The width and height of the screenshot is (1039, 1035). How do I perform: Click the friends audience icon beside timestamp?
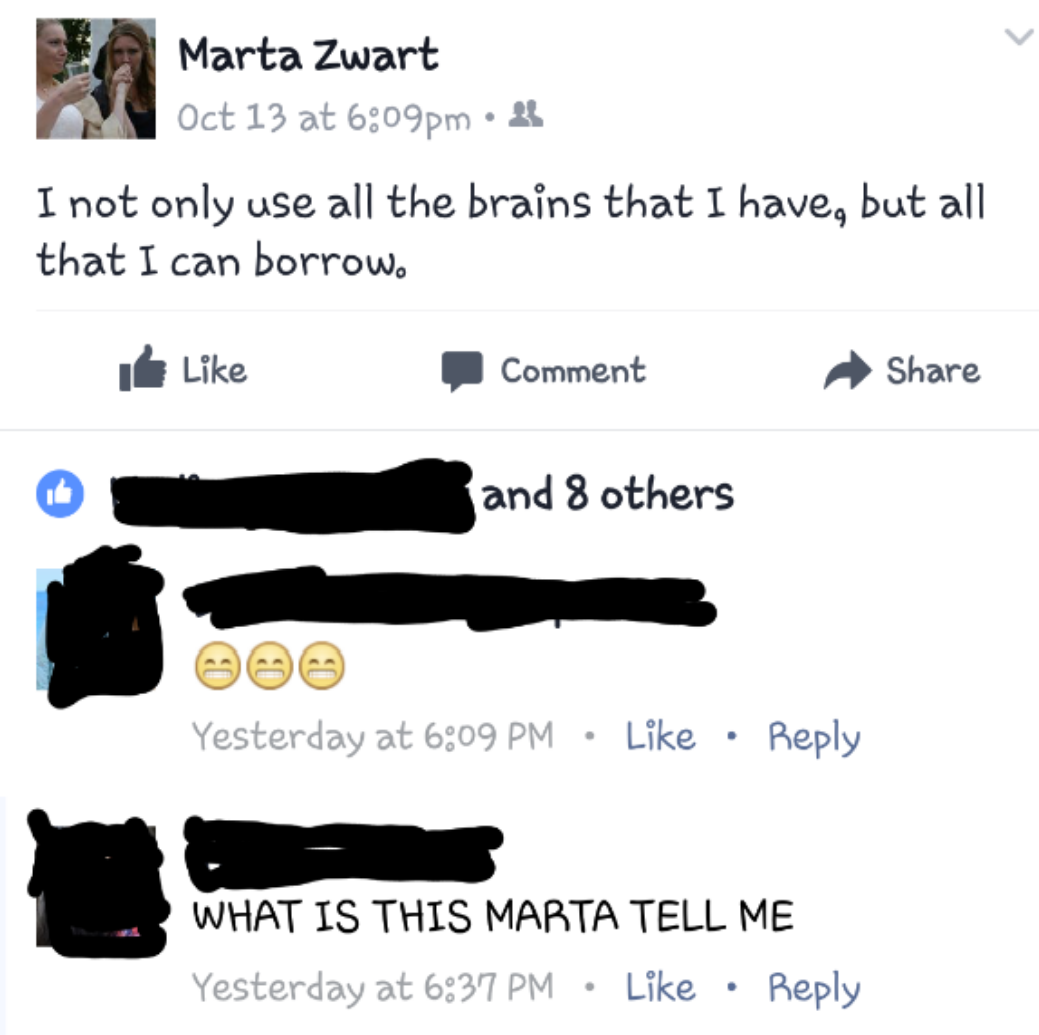(525, 114)
